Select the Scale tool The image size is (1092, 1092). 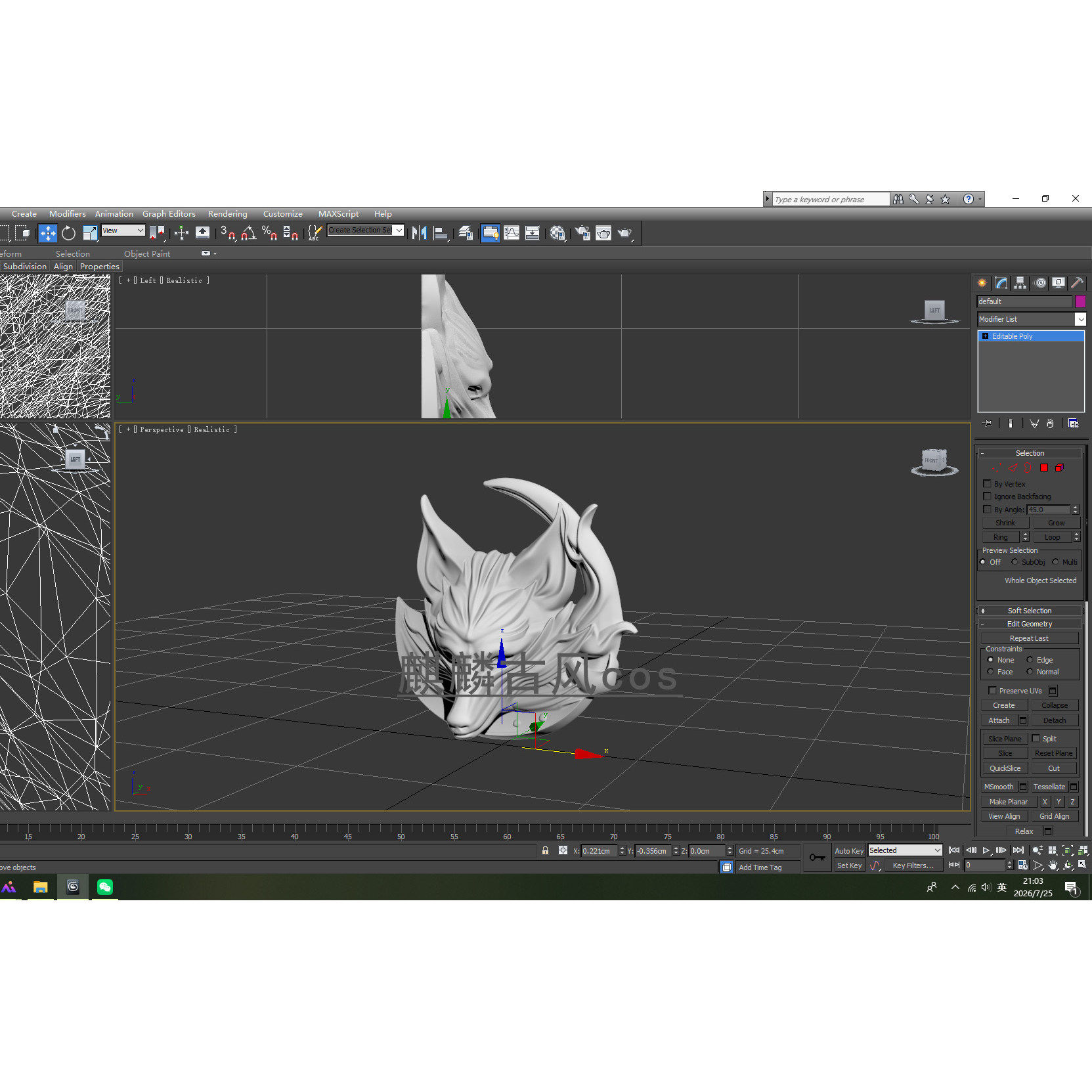(x=90, y=233)
